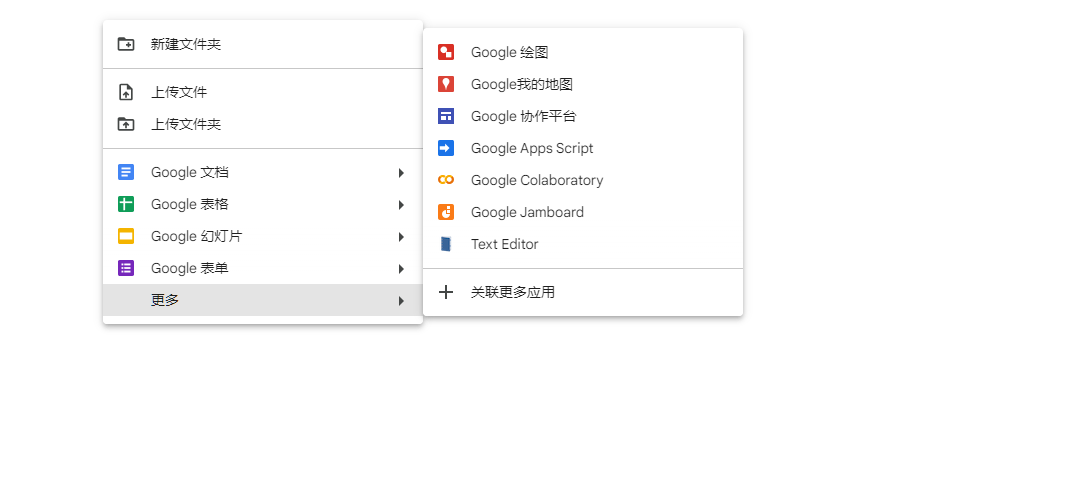Click the new folder icon
The image size is (1074, 479).
pyautogui.click(x=126, y=45)
